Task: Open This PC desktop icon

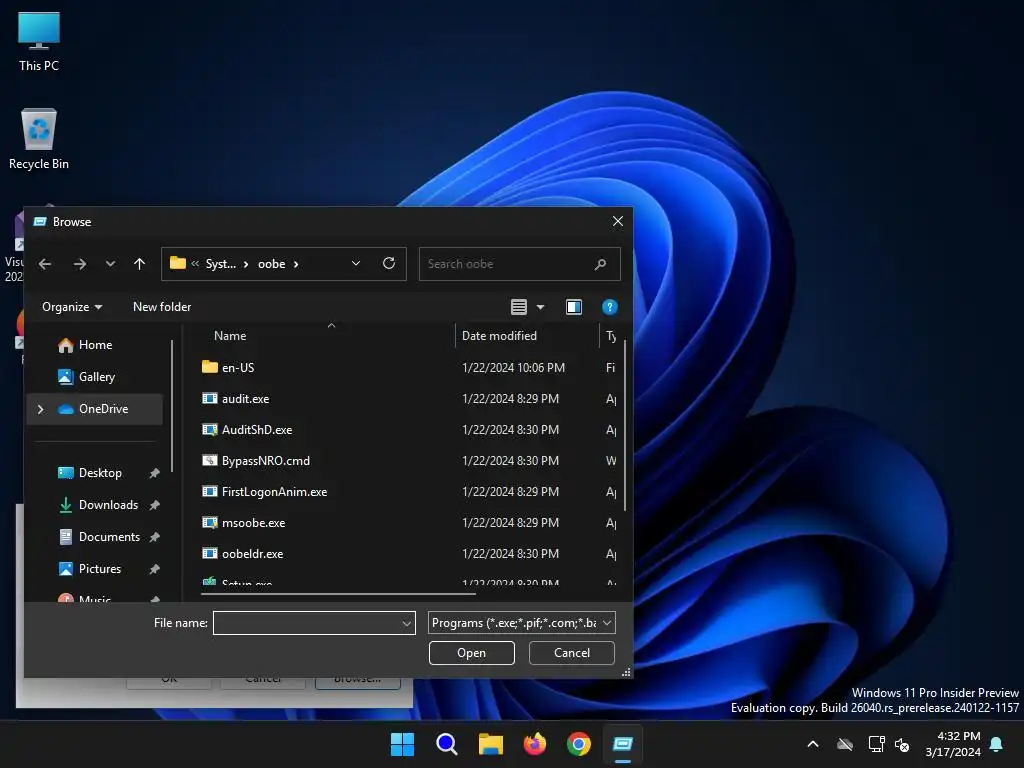Action: point(39,41)
